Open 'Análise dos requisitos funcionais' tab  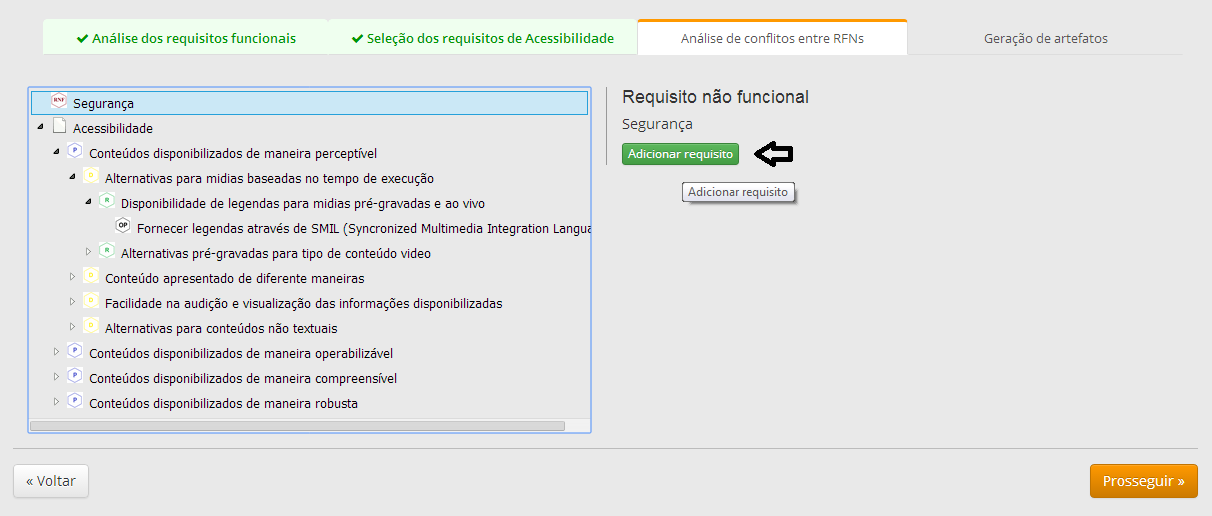point(186,38)
